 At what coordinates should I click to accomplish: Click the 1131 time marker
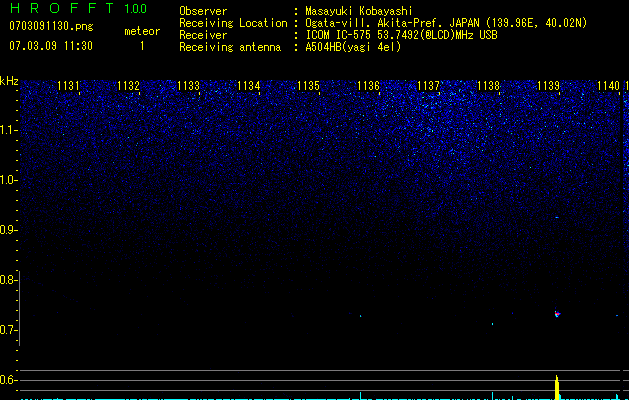pyautogui.click(x=68, y=86)
